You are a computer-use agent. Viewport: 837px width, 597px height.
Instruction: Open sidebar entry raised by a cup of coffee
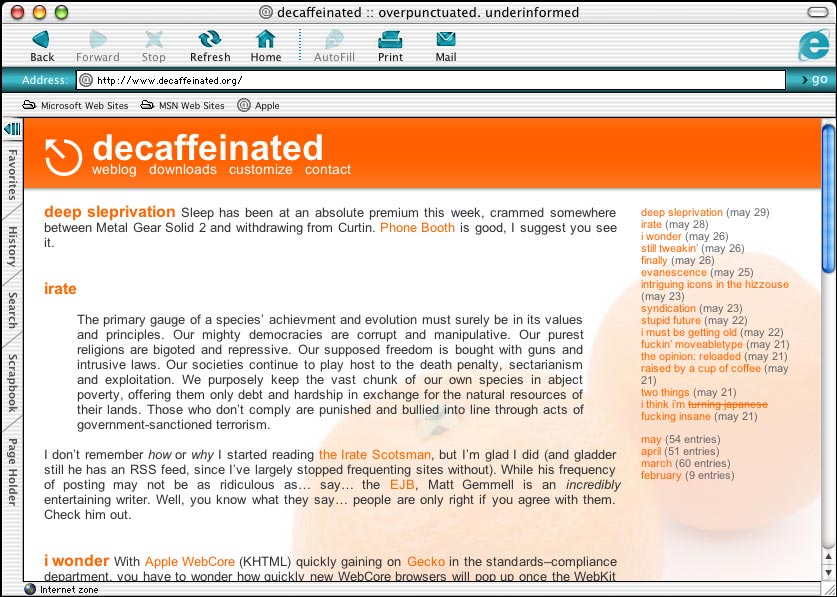pyautogui.click(x=701, y=368)
